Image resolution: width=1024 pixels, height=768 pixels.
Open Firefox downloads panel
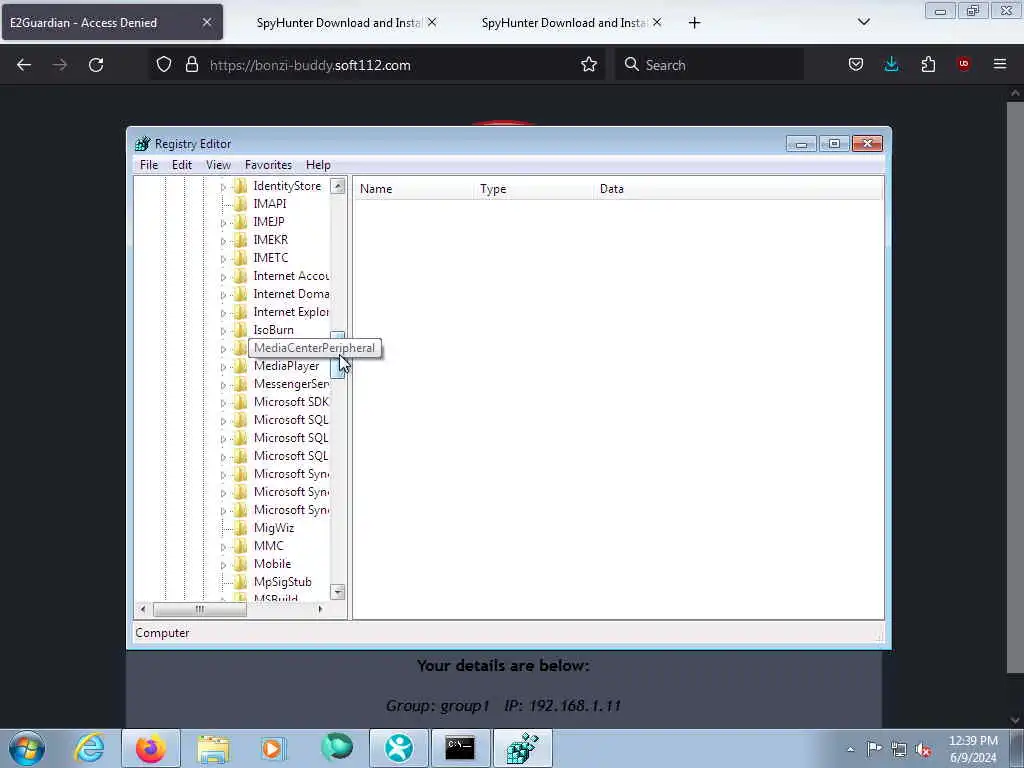click(x=891, y=64)
